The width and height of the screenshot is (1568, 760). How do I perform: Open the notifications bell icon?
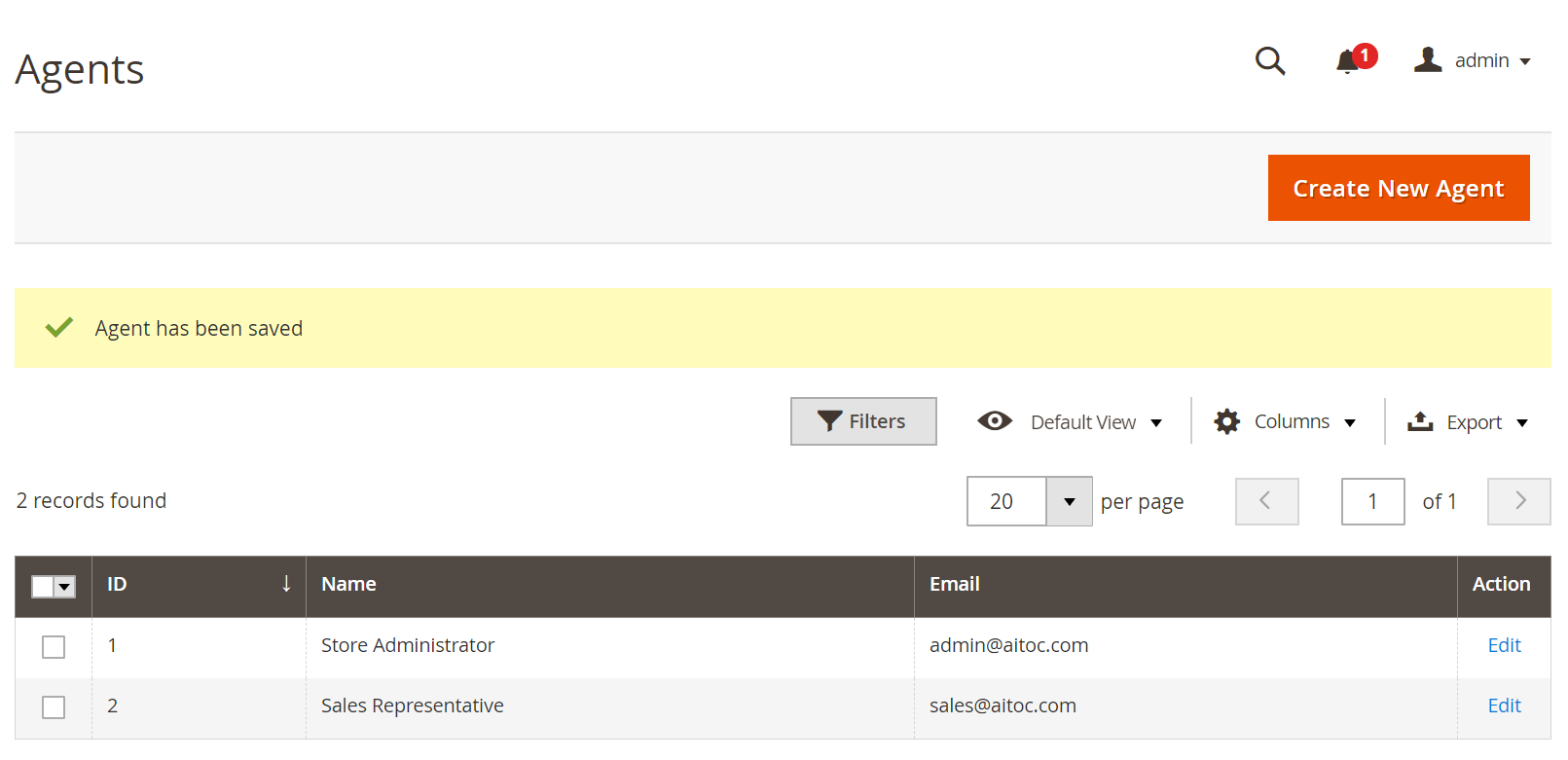pos(1347,61)
